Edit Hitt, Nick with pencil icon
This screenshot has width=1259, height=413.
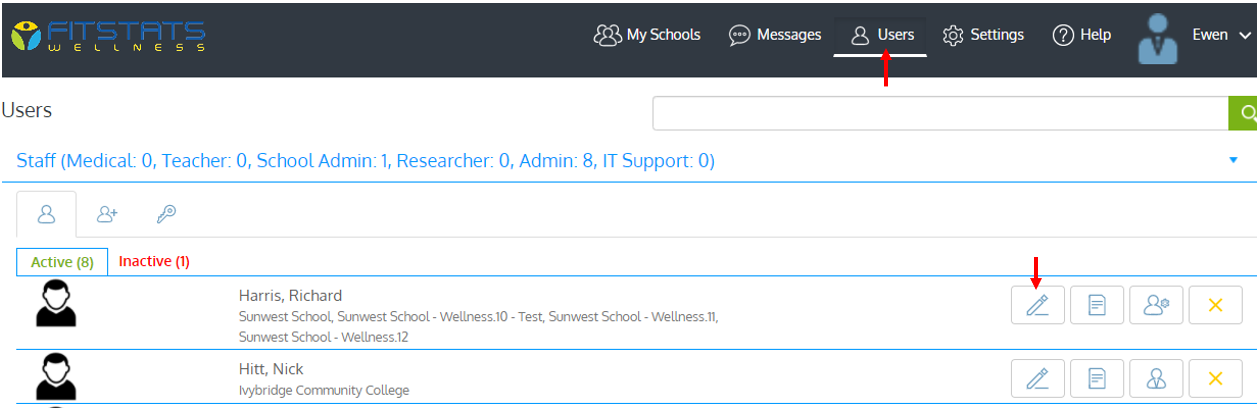[1037, 378]
